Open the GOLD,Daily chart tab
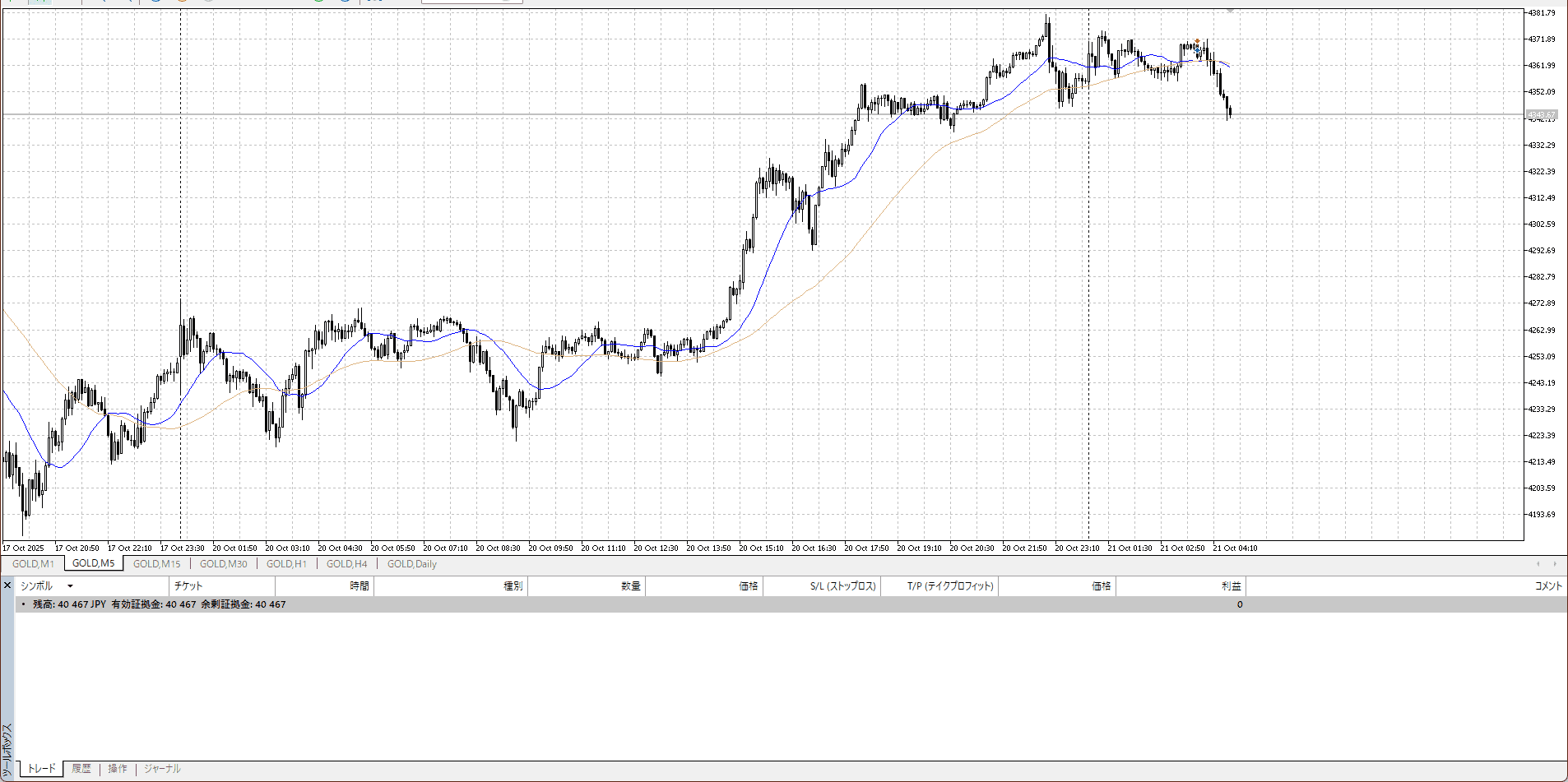 click(x=411, y=564)
